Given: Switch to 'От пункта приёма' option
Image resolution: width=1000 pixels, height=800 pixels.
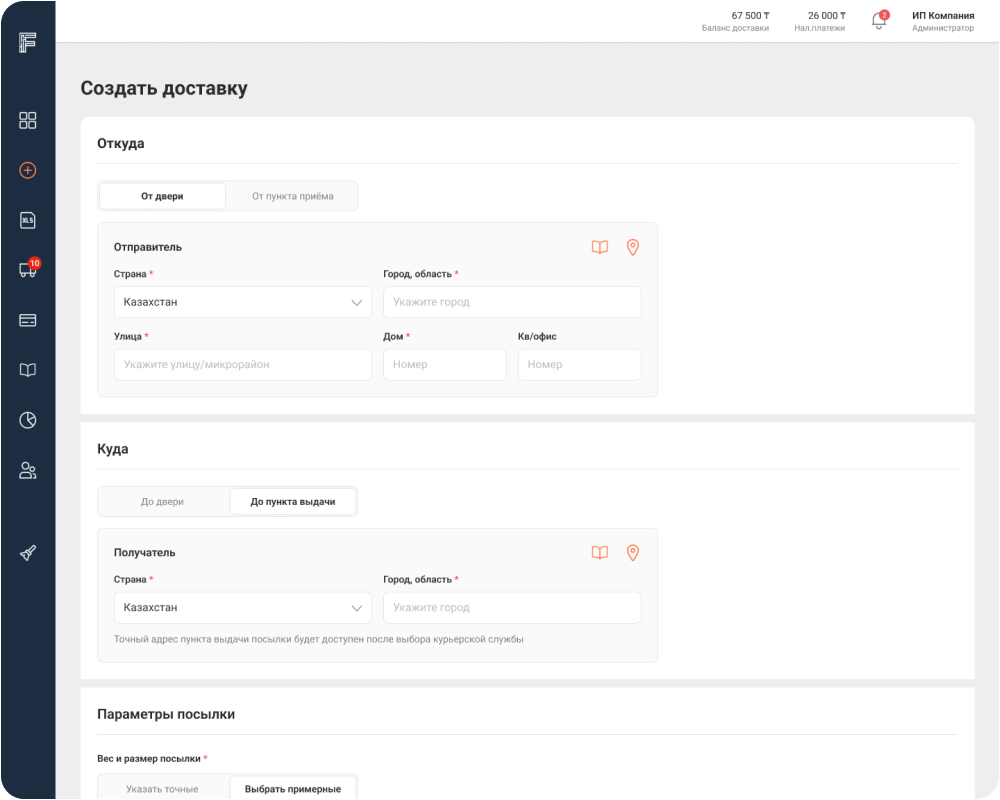Looking at the screenshot, I should [x=292, y=196].
